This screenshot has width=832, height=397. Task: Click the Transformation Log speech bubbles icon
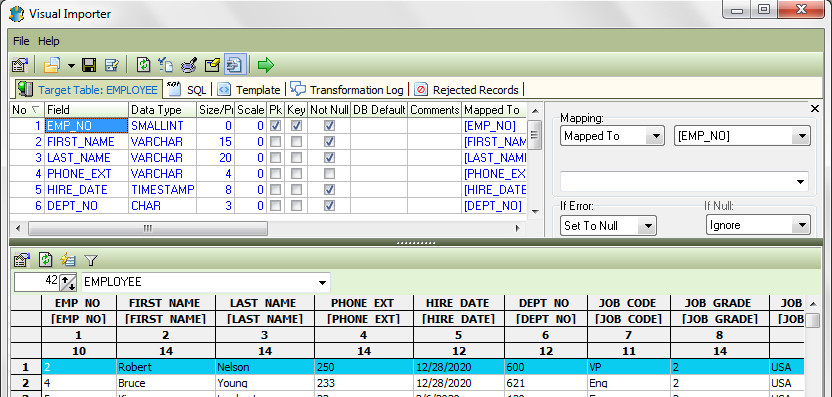pyautogui.click(x=298, y=89)
